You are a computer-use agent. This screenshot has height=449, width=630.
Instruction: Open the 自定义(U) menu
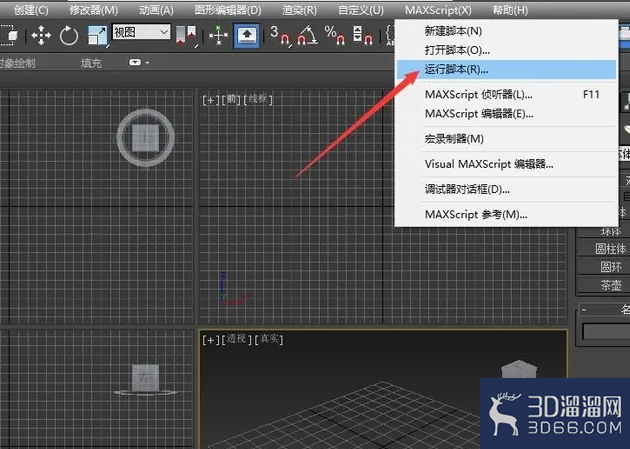[361, 10]
